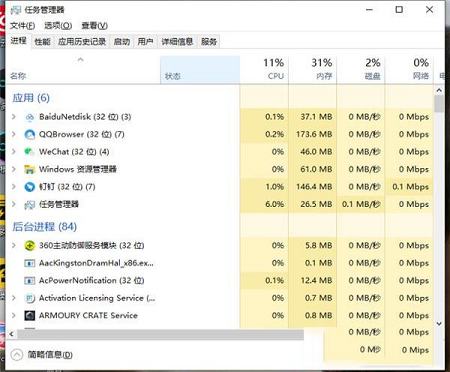Screen dimensions: 450x372
Task: Click the 钉钉 app icon
Action: (30, 187)
